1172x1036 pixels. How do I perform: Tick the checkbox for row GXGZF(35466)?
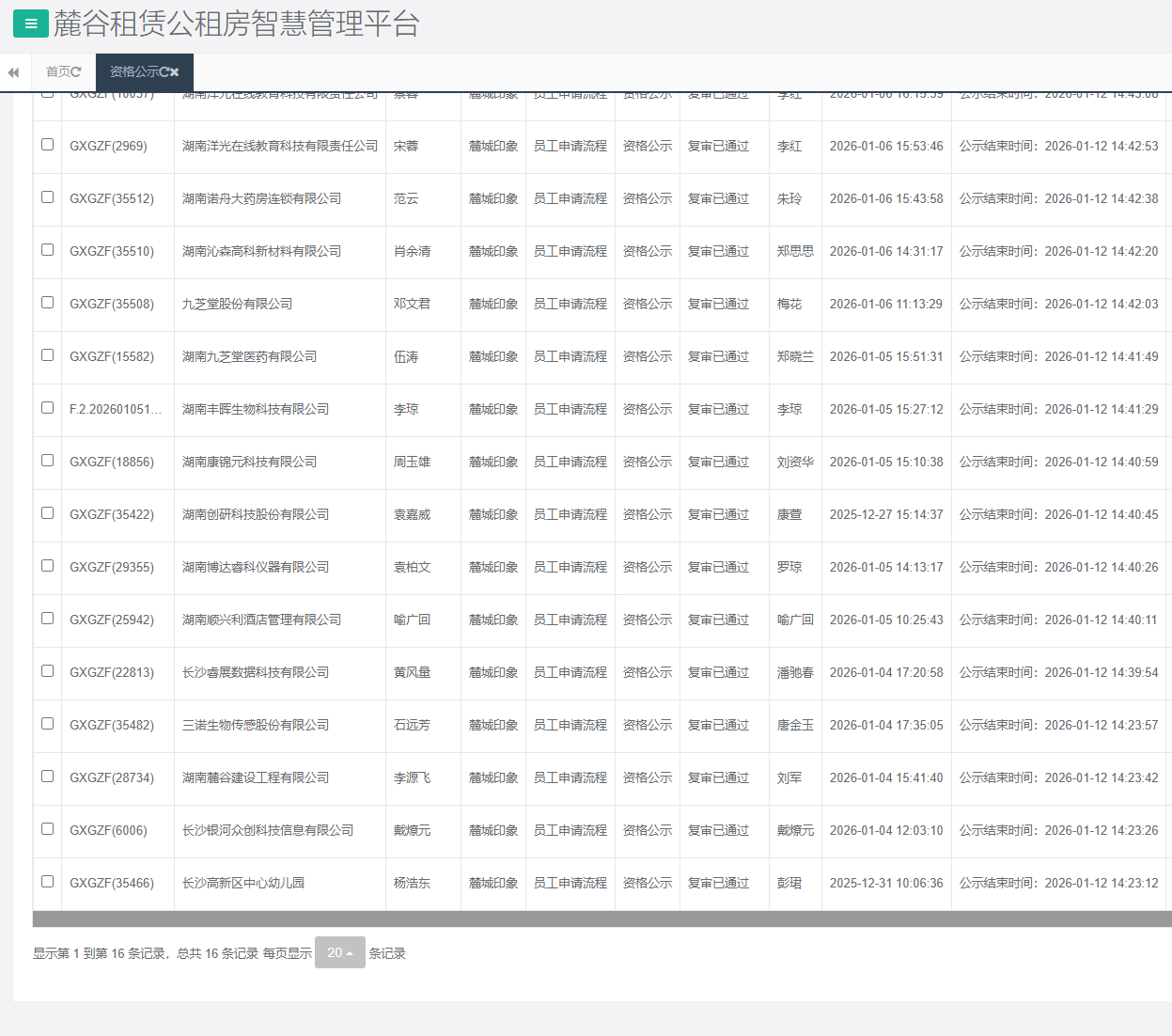(x=47, y=882)
